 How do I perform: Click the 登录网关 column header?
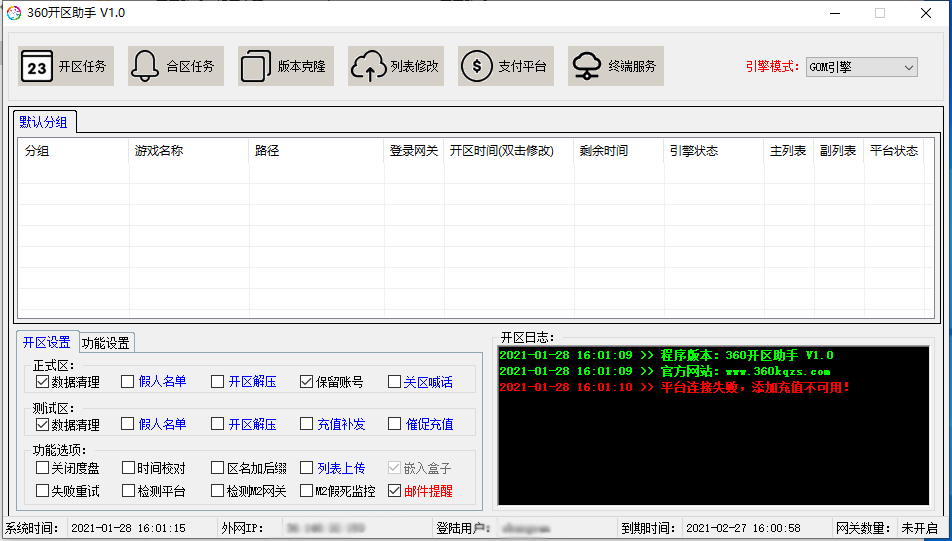[x=414, y=151]
